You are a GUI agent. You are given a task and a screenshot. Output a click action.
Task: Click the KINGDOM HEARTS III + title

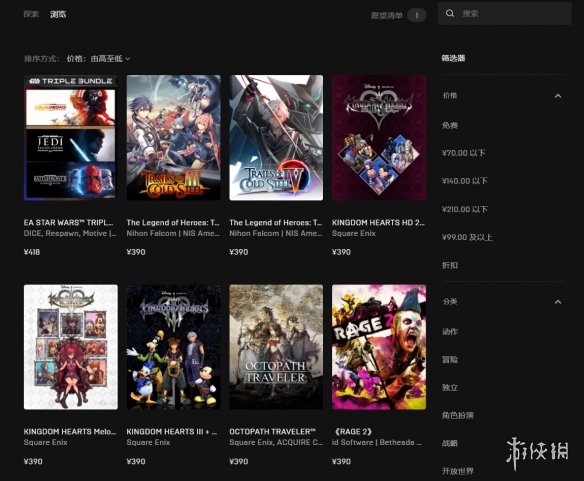point(172,431)
